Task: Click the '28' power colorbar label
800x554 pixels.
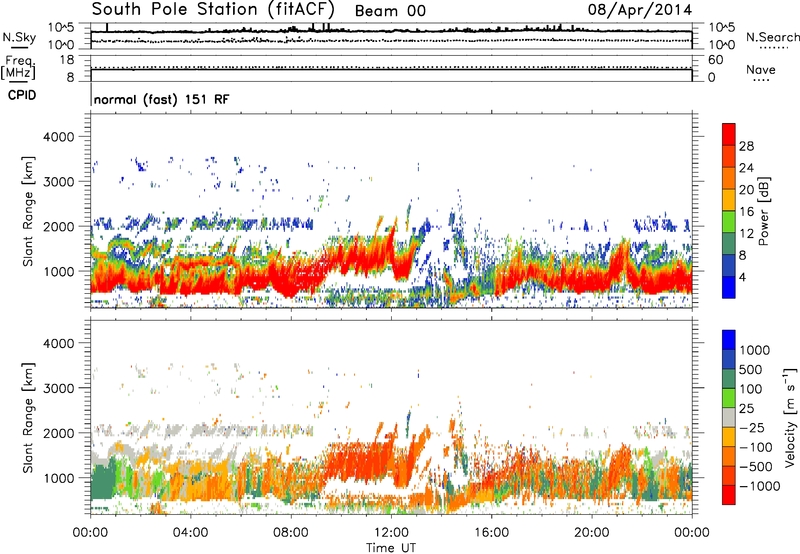Action: point(746,146)
